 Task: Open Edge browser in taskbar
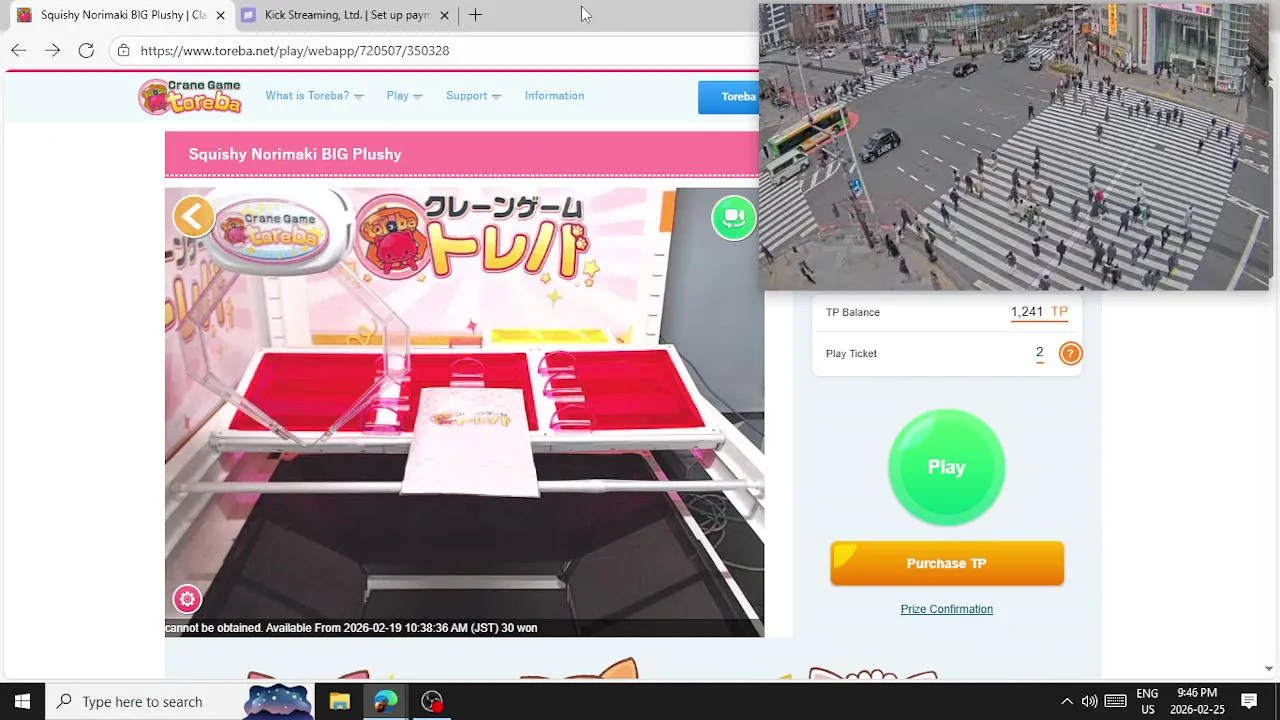385,701
